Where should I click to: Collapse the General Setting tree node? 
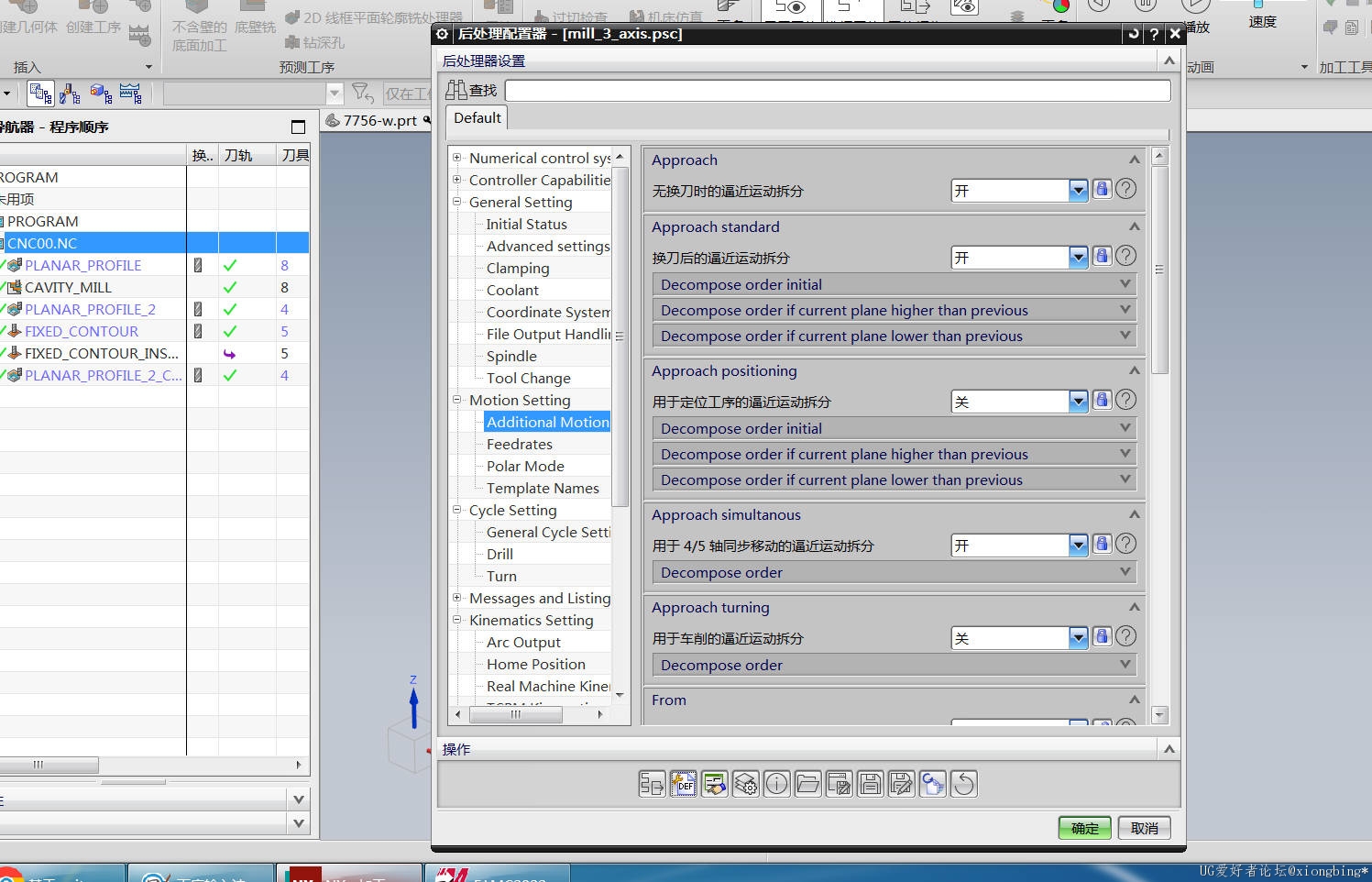coord(456,202)
